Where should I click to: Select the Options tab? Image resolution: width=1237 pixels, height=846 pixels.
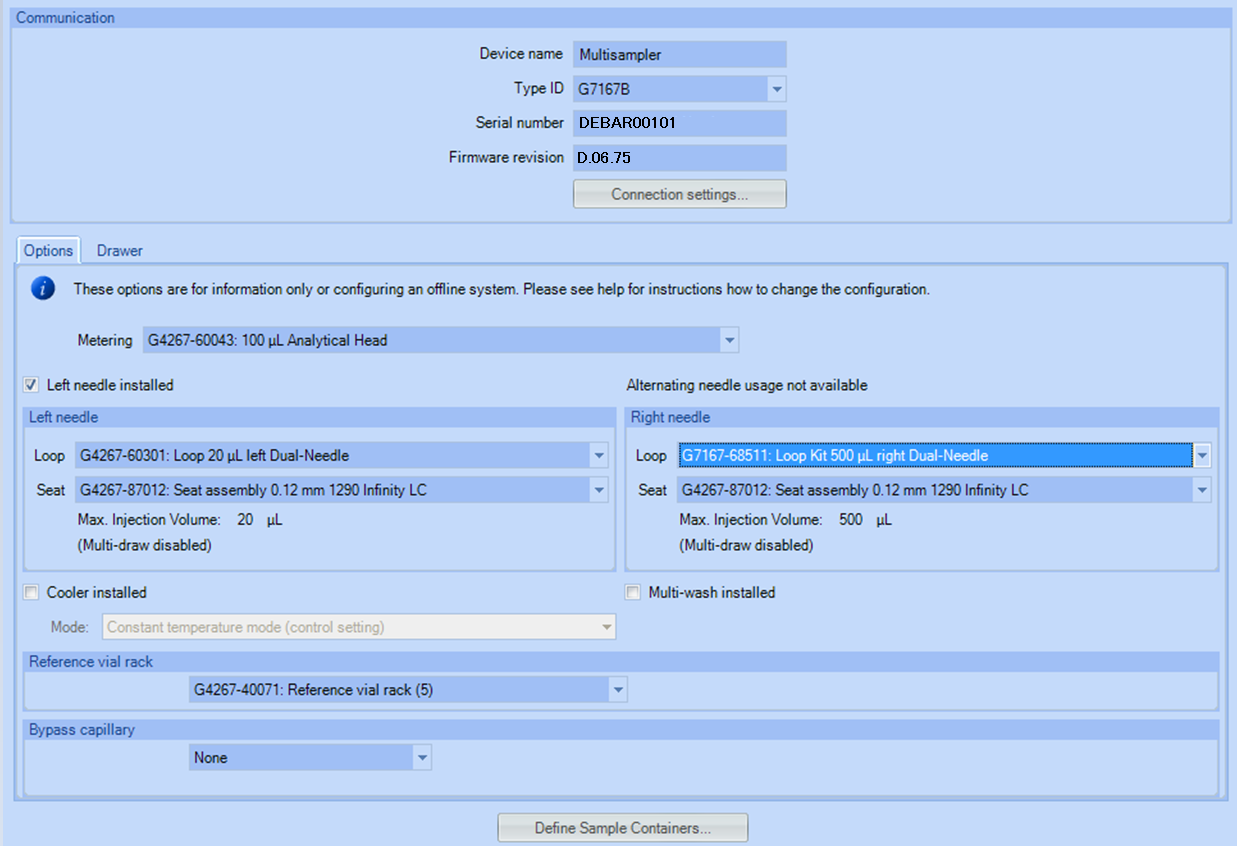[x=47, y=250]
